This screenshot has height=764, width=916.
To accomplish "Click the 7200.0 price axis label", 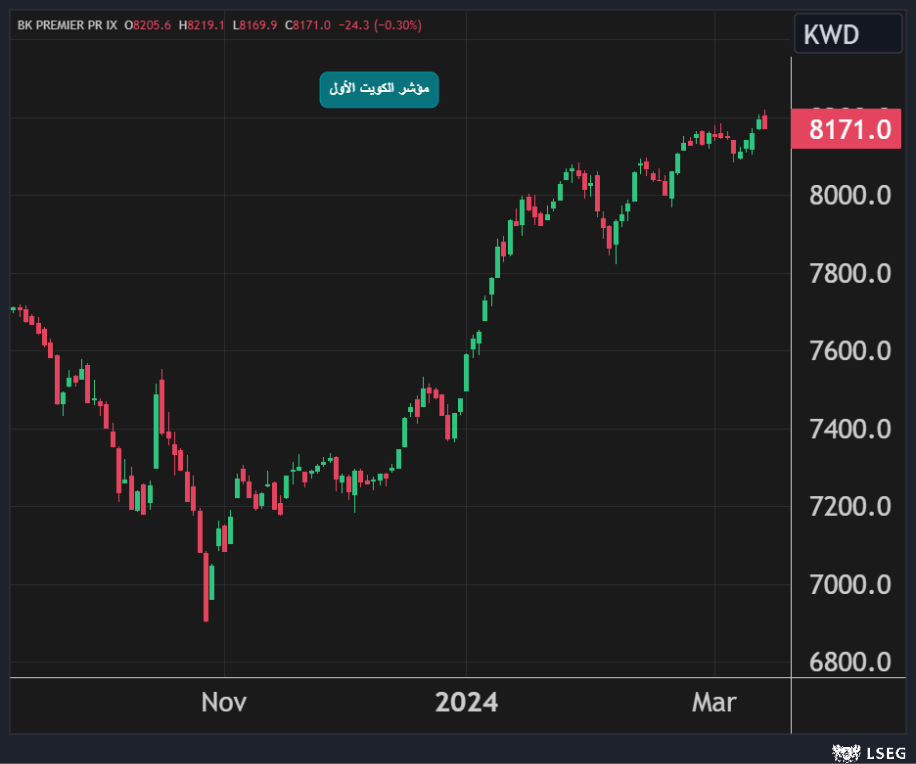I will pyautogui.click(x=849, y=506).
